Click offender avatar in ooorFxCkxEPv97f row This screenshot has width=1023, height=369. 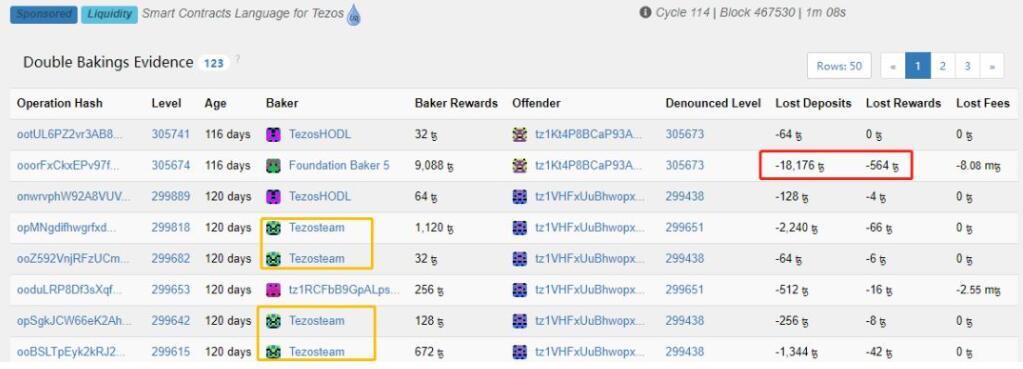click(x=520, y=166)
